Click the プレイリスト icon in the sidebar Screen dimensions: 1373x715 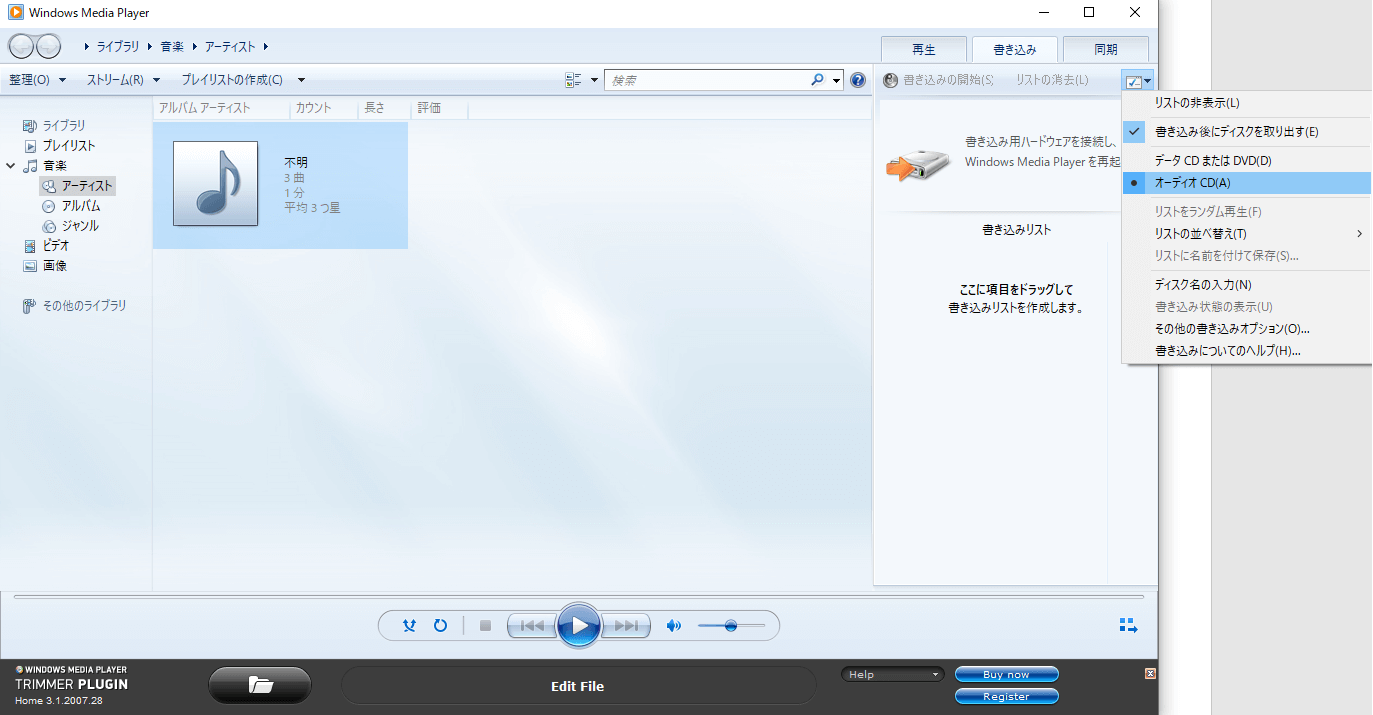[x=30, y=146]
